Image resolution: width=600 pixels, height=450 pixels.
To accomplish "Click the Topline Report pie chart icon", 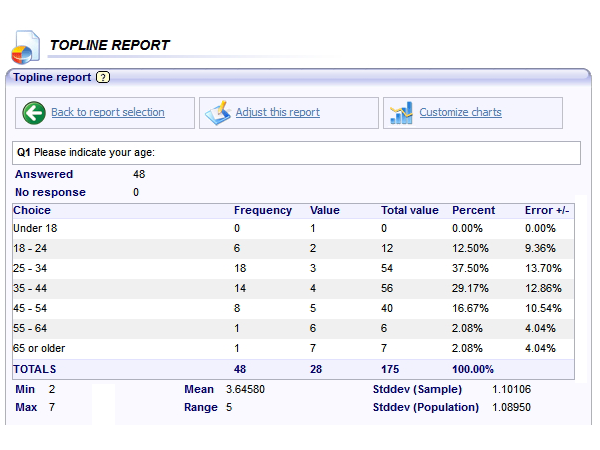I will pos(24,47).
